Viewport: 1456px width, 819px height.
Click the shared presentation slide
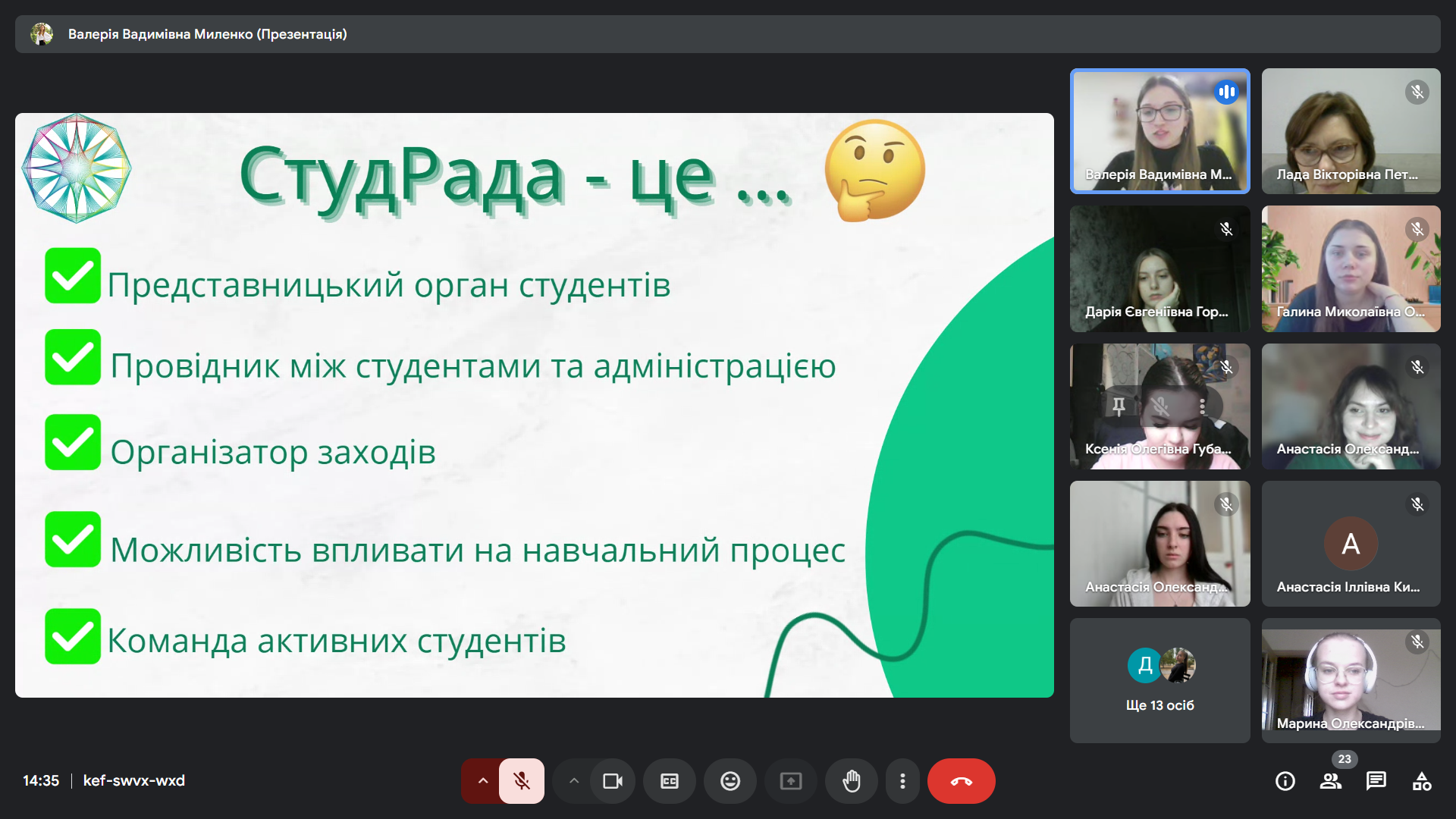tap(534, 405)
